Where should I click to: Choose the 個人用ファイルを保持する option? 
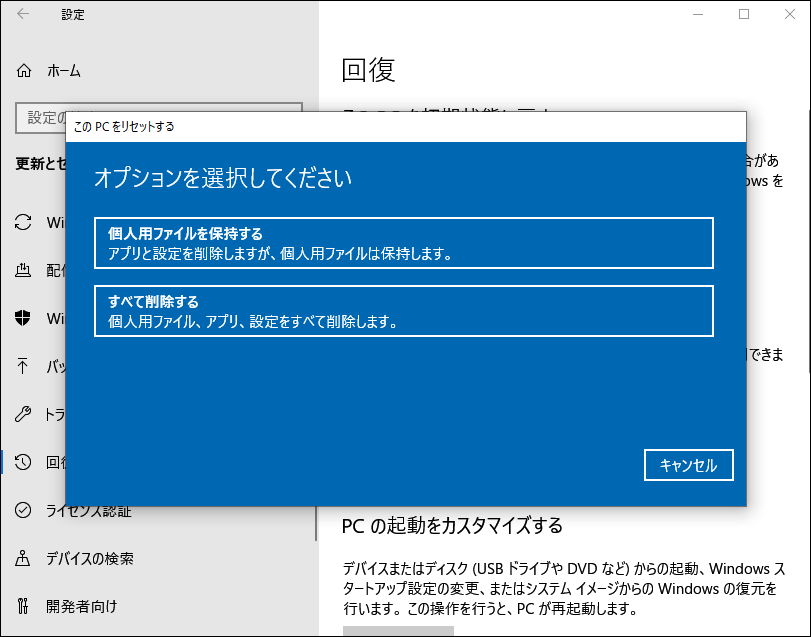click(405, 243)
